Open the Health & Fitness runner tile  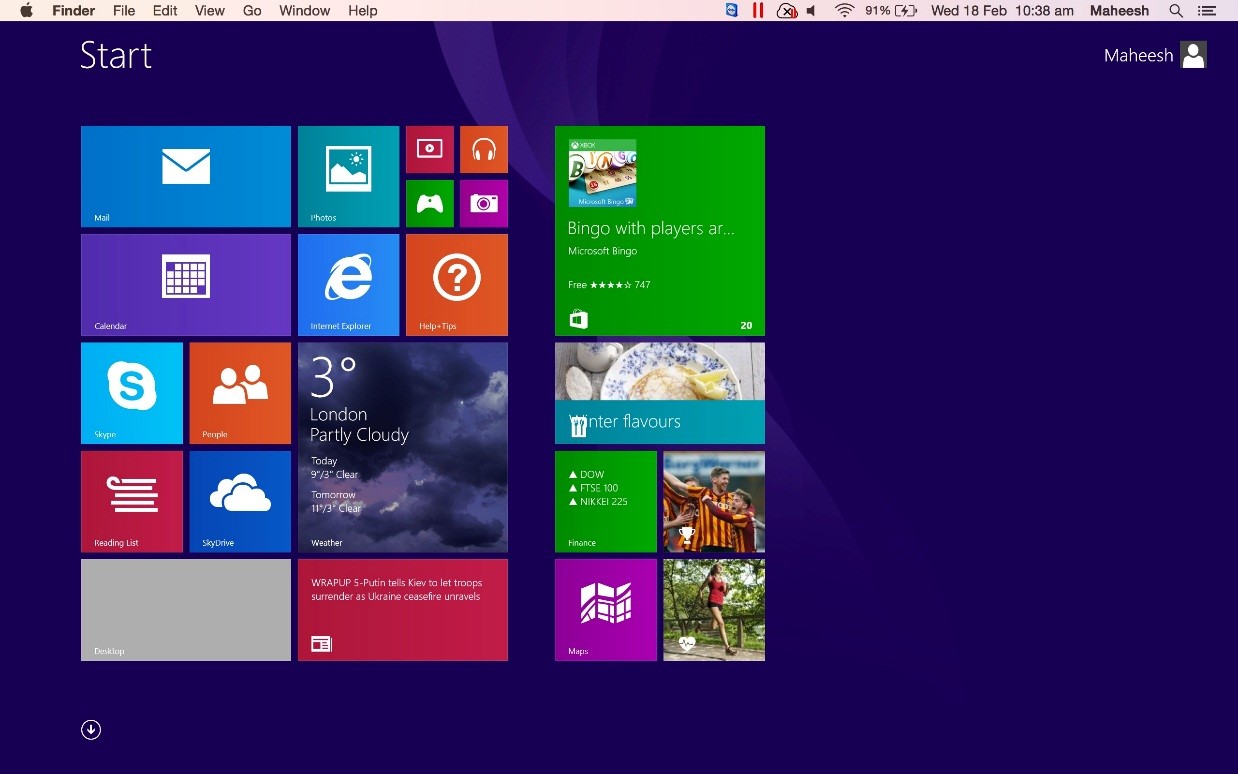tap(714, 610)
